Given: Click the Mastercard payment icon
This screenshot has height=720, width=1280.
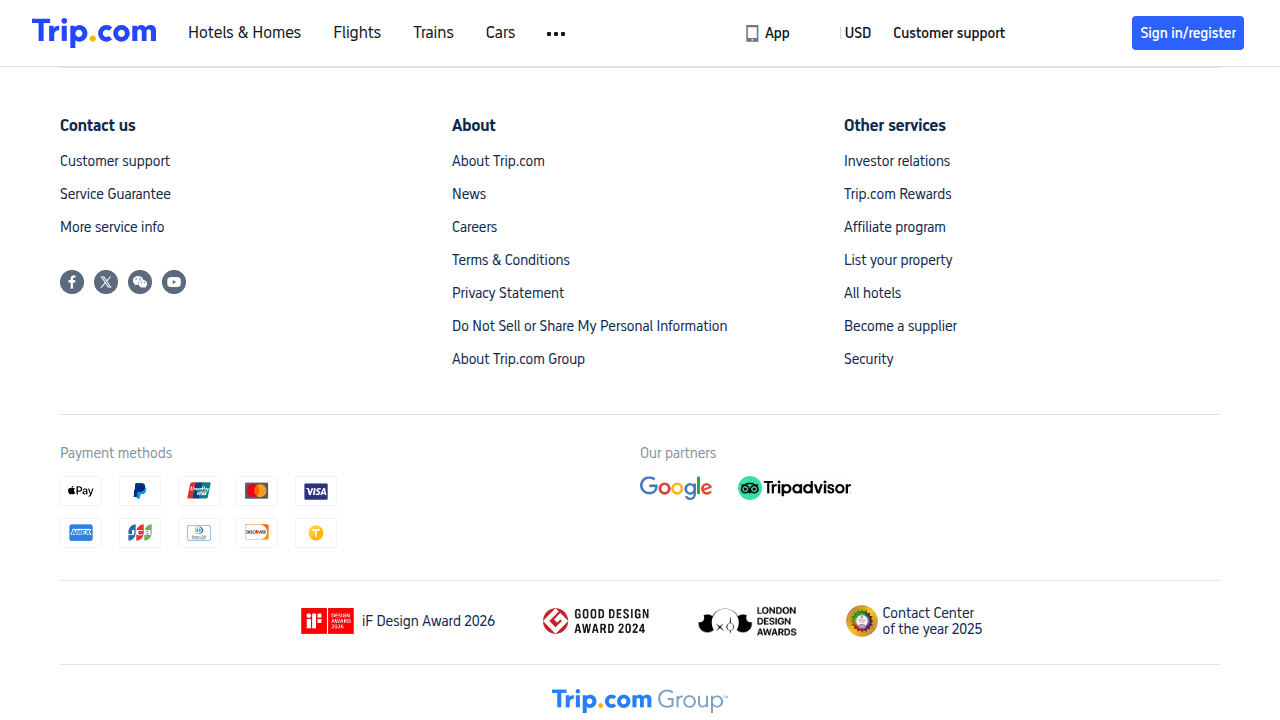Looking at the screenshot, I should (257, 491).
